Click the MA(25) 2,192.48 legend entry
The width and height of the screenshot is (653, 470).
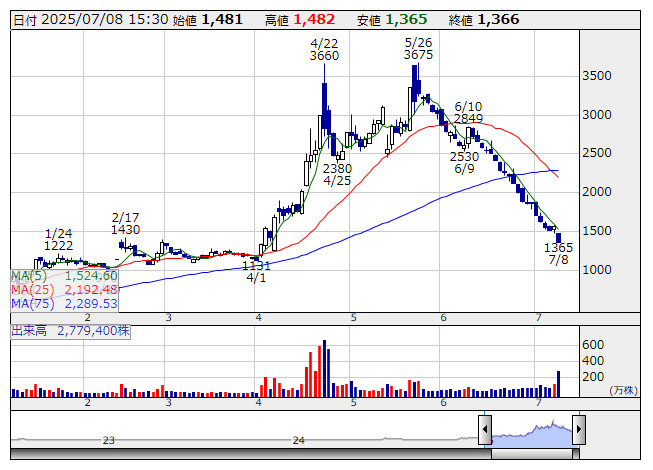64,289
